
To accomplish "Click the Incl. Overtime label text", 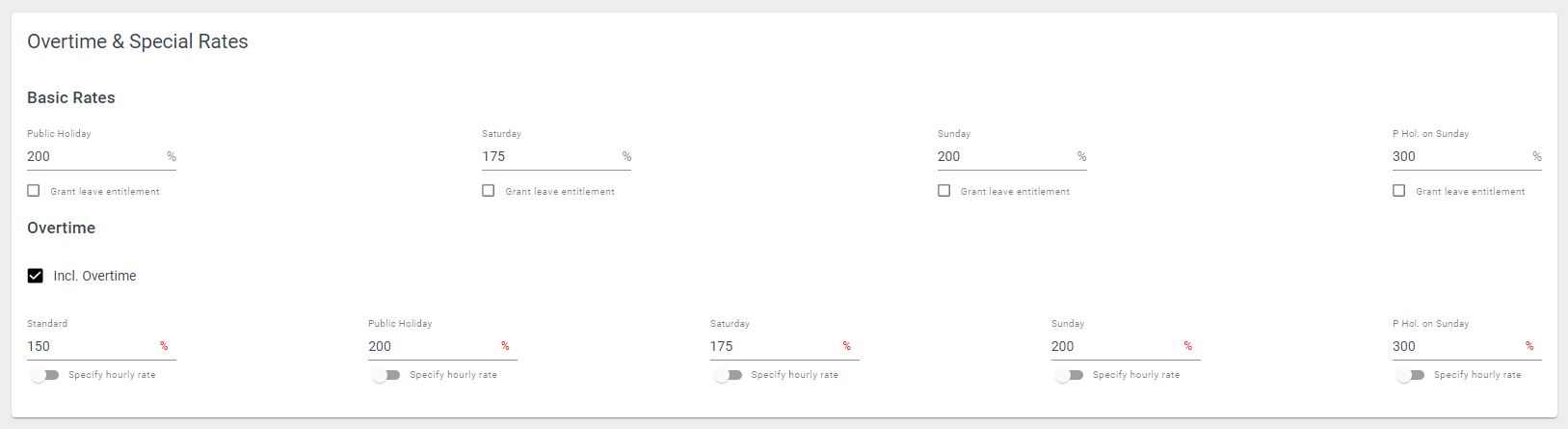I will [x=94, y=276].
